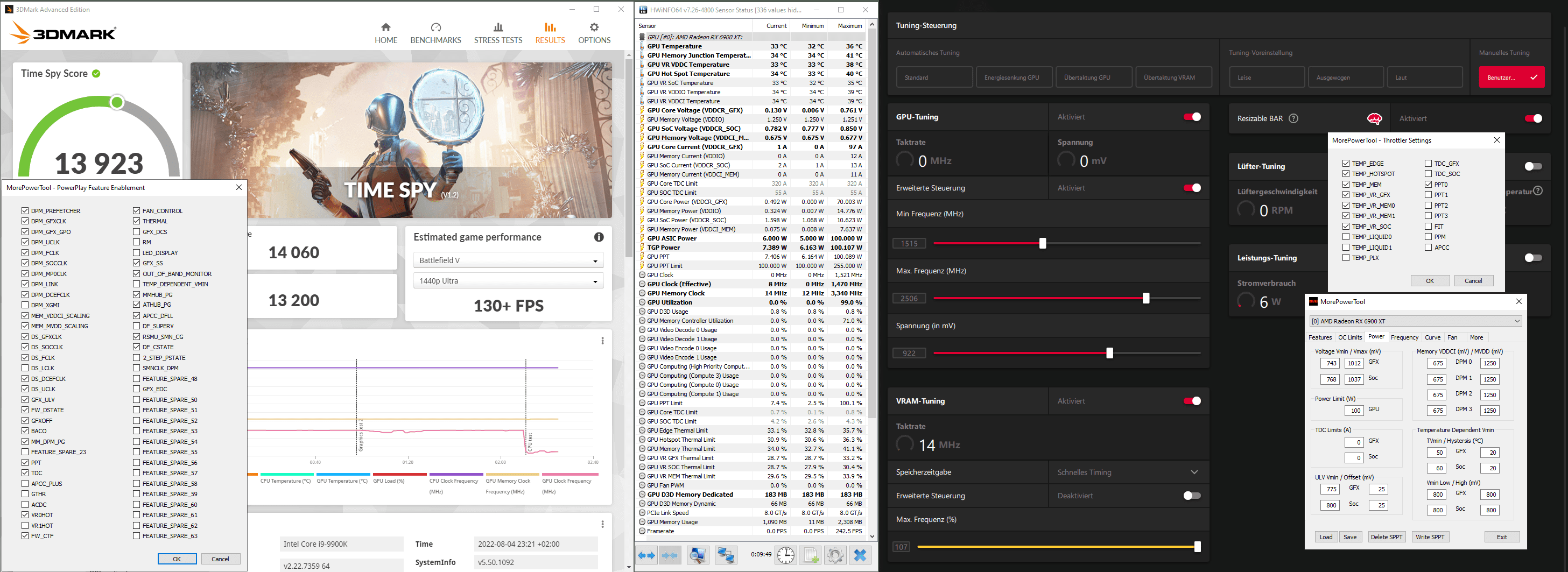The height and width of the screenshot is (572, 1568).
Task: Go to Stress Tests in 3DMark
Action: [498, 33]
